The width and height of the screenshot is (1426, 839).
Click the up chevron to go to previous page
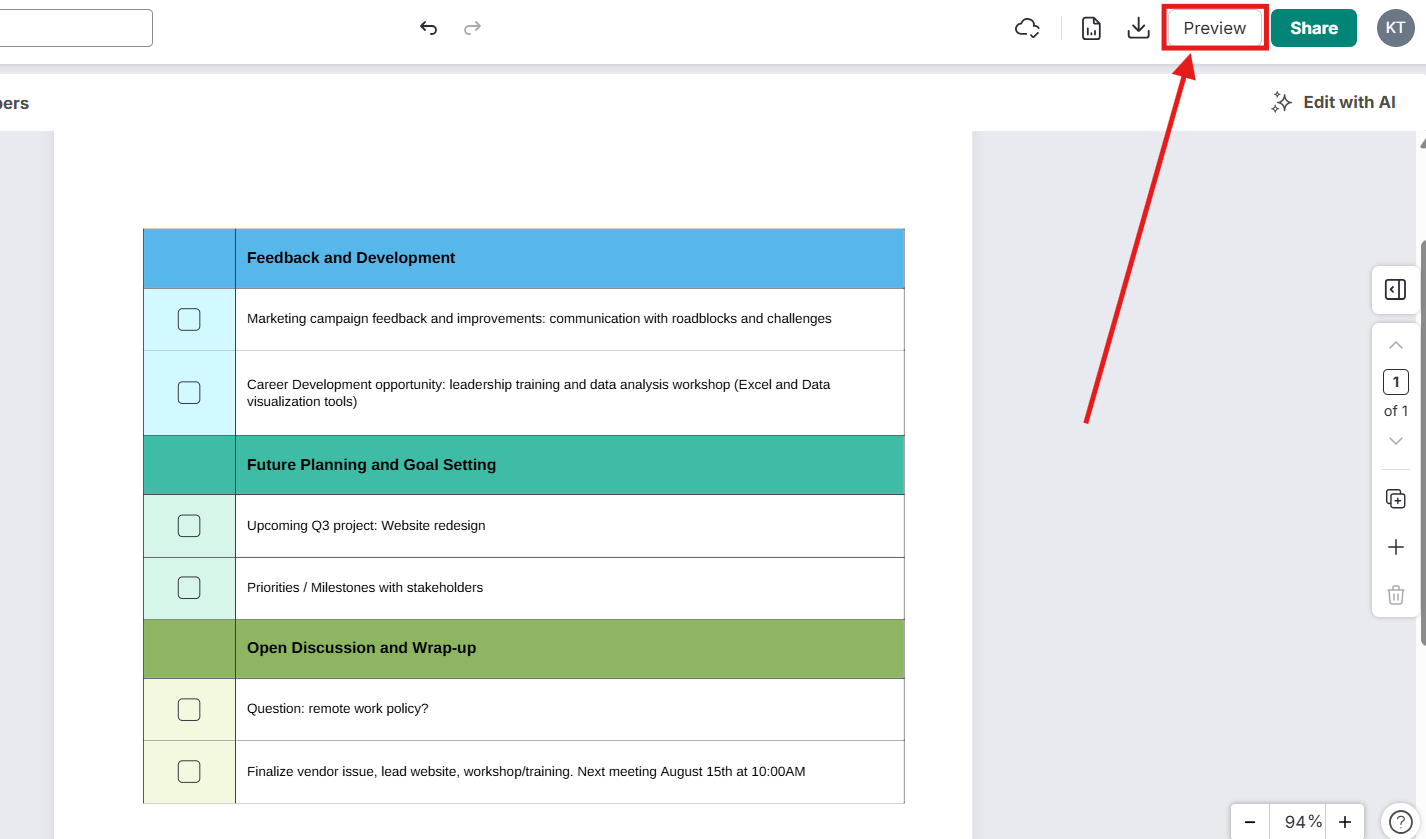[x=1395, y=345]
